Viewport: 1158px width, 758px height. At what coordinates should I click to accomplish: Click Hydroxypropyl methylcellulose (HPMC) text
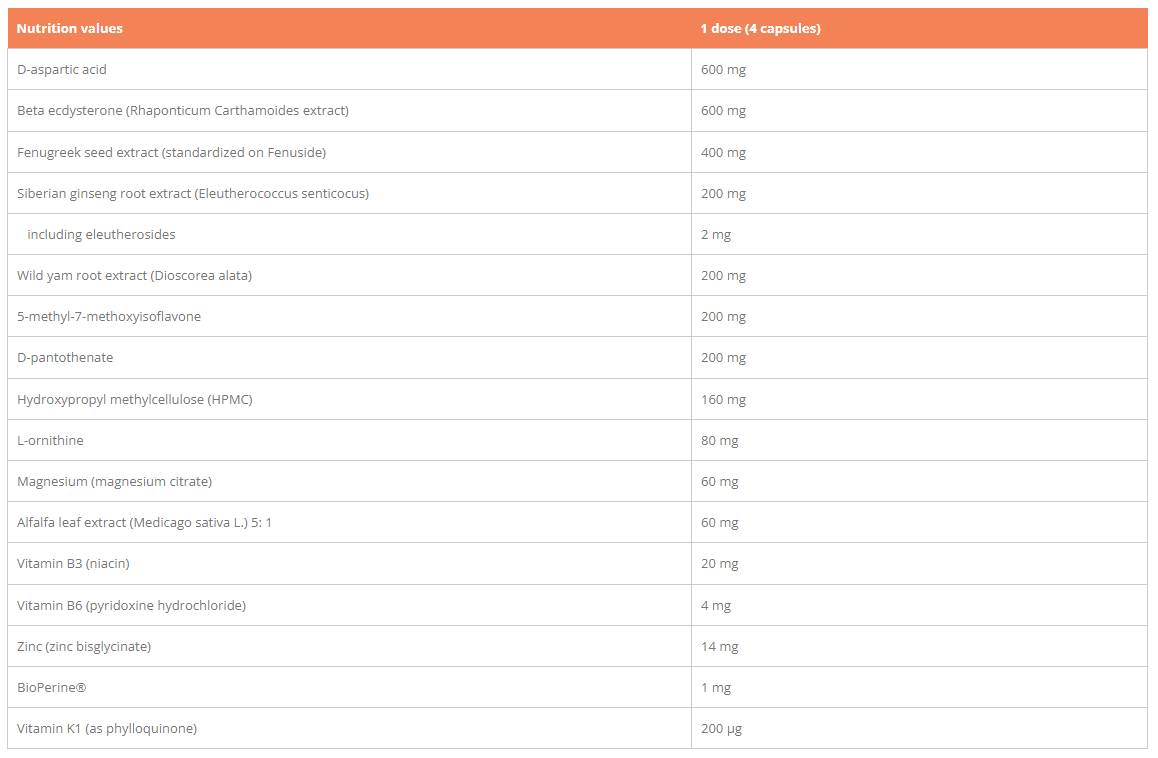point(135,400)
